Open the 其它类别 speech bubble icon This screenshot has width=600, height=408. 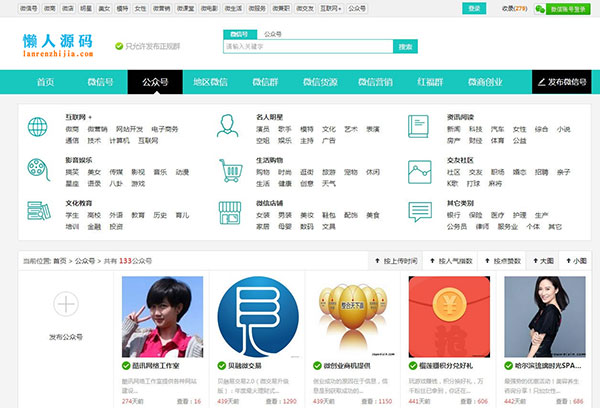[420, 212]
